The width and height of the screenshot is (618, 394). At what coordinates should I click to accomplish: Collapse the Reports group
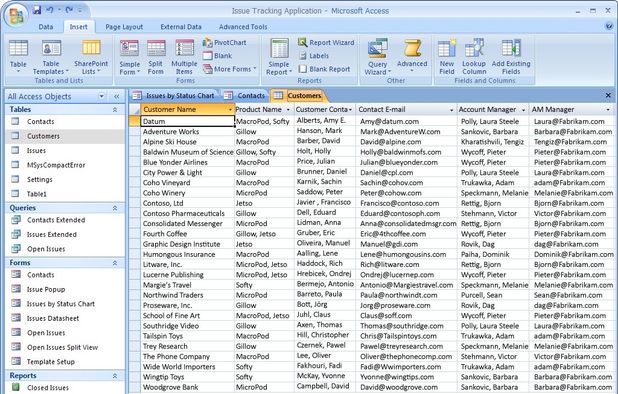pyautogui.click(x=115, y=376)
